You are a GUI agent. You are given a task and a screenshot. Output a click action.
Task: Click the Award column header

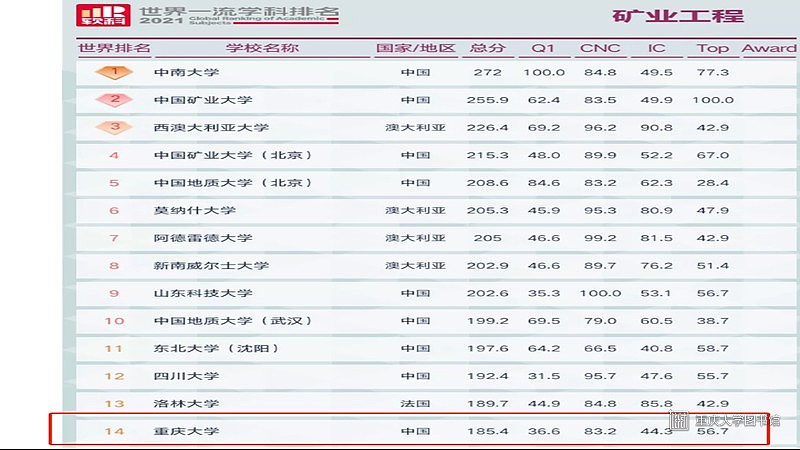point(768,48)
